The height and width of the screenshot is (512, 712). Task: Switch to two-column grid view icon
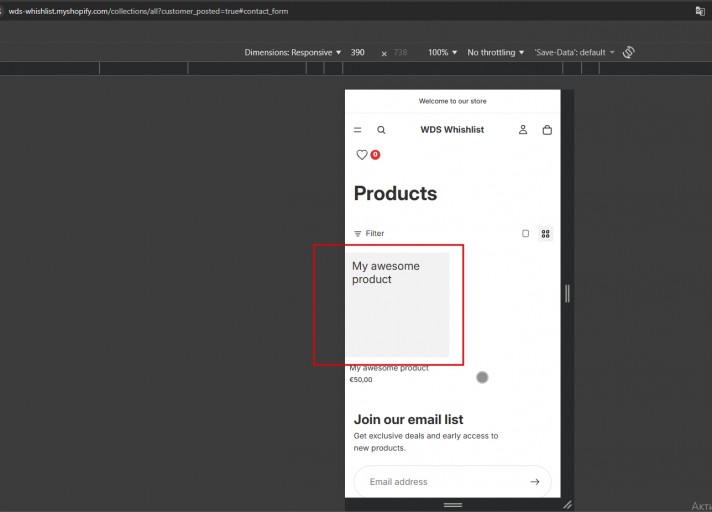coord(545,233)
